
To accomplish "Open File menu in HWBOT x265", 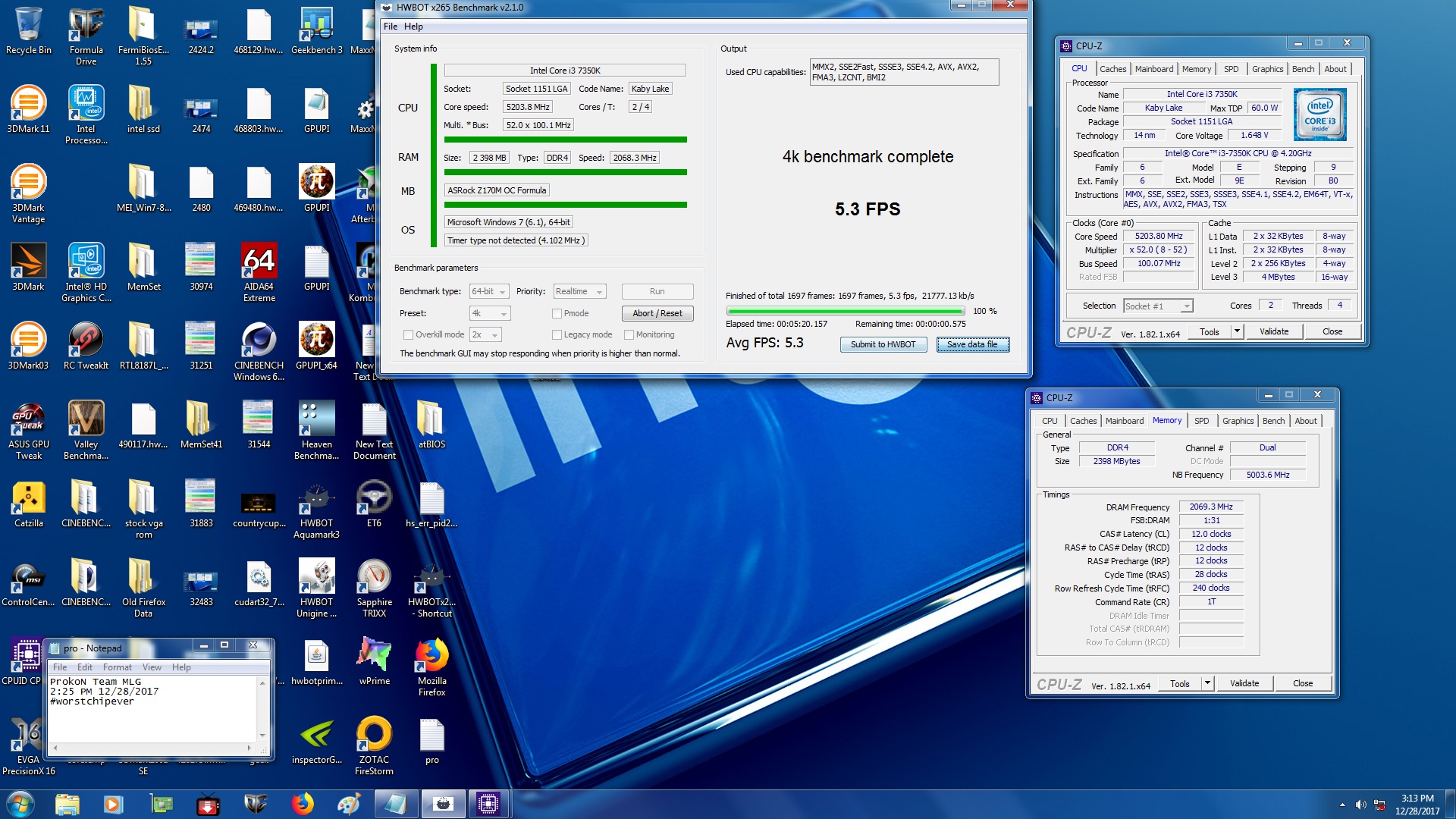I will (x=391, y=27).
